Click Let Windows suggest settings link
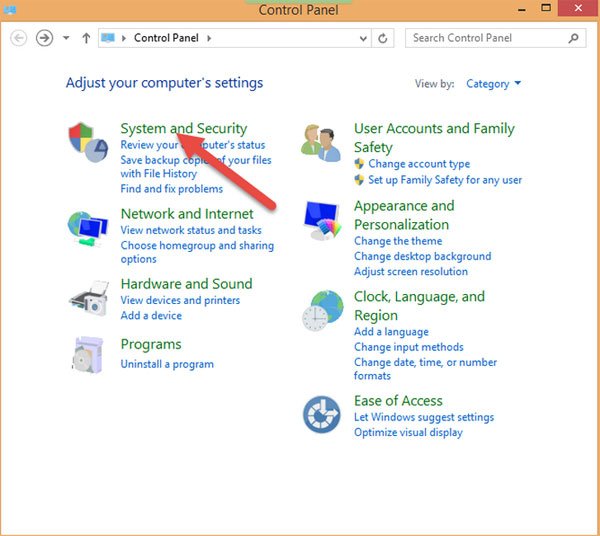Screen dimensions: 600x536 click(424, 417)
